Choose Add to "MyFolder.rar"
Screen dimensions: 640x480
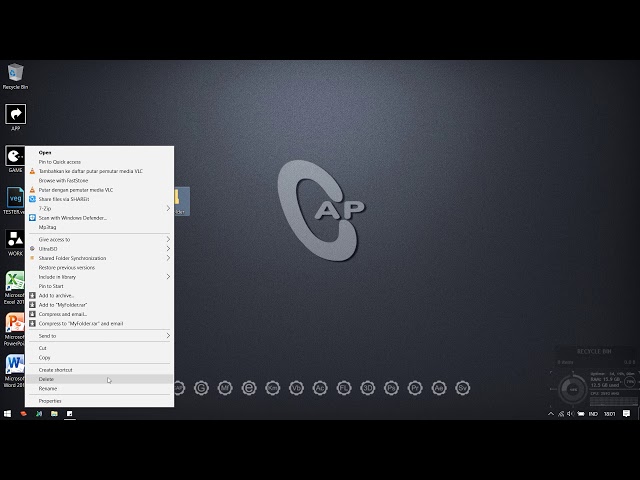[100, 305]
